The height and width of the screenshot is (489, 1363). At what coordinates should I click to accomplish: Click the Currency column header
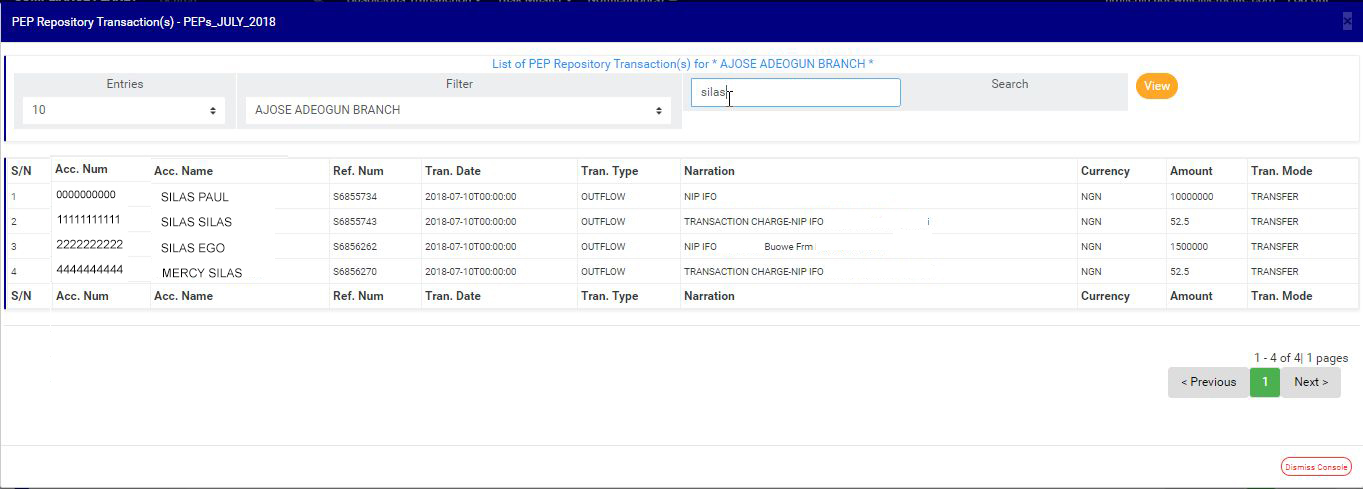[1105, 171]
